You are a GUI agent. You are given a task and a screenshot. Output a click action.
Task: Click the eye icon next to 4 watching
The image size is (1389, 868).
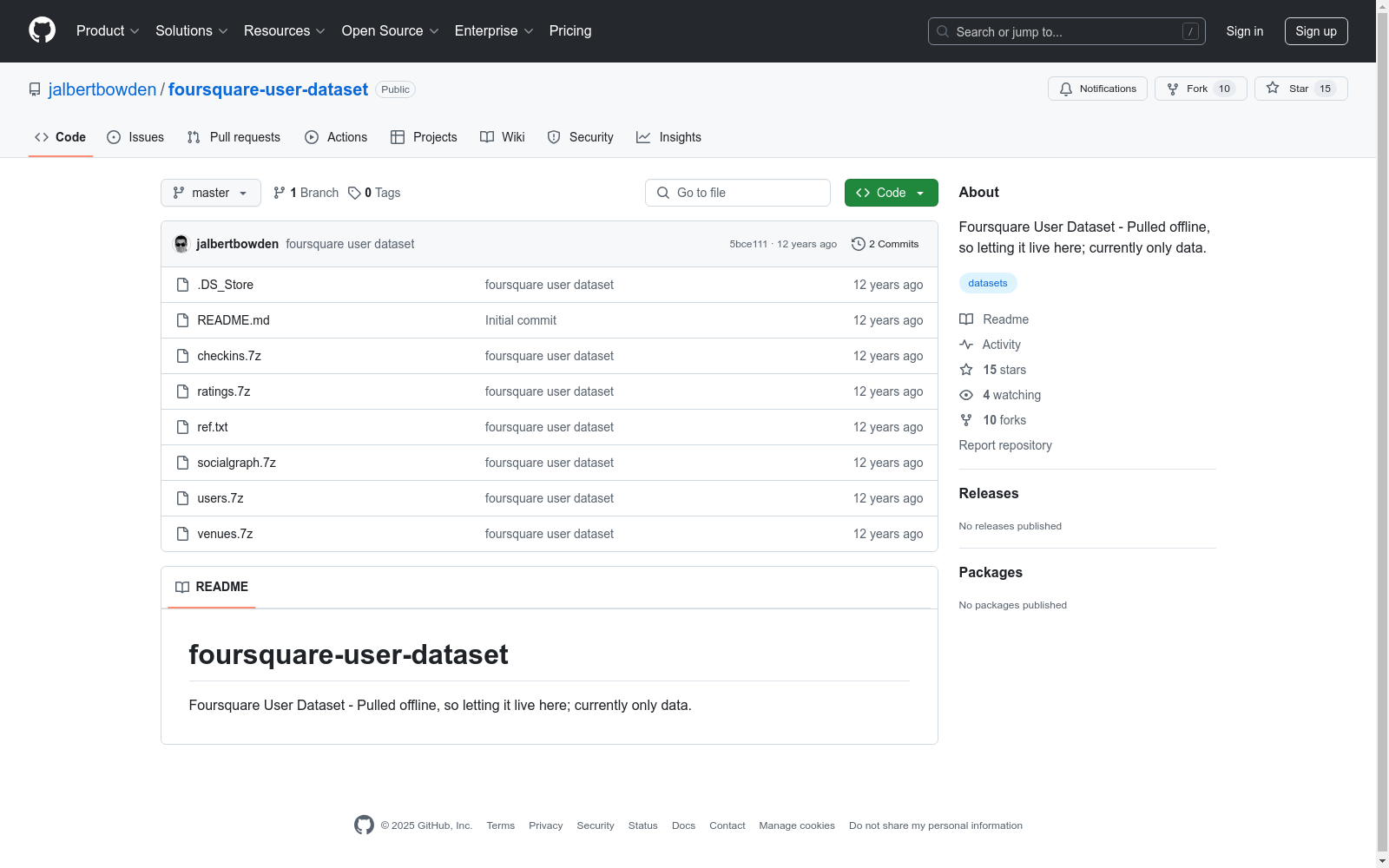966,395
